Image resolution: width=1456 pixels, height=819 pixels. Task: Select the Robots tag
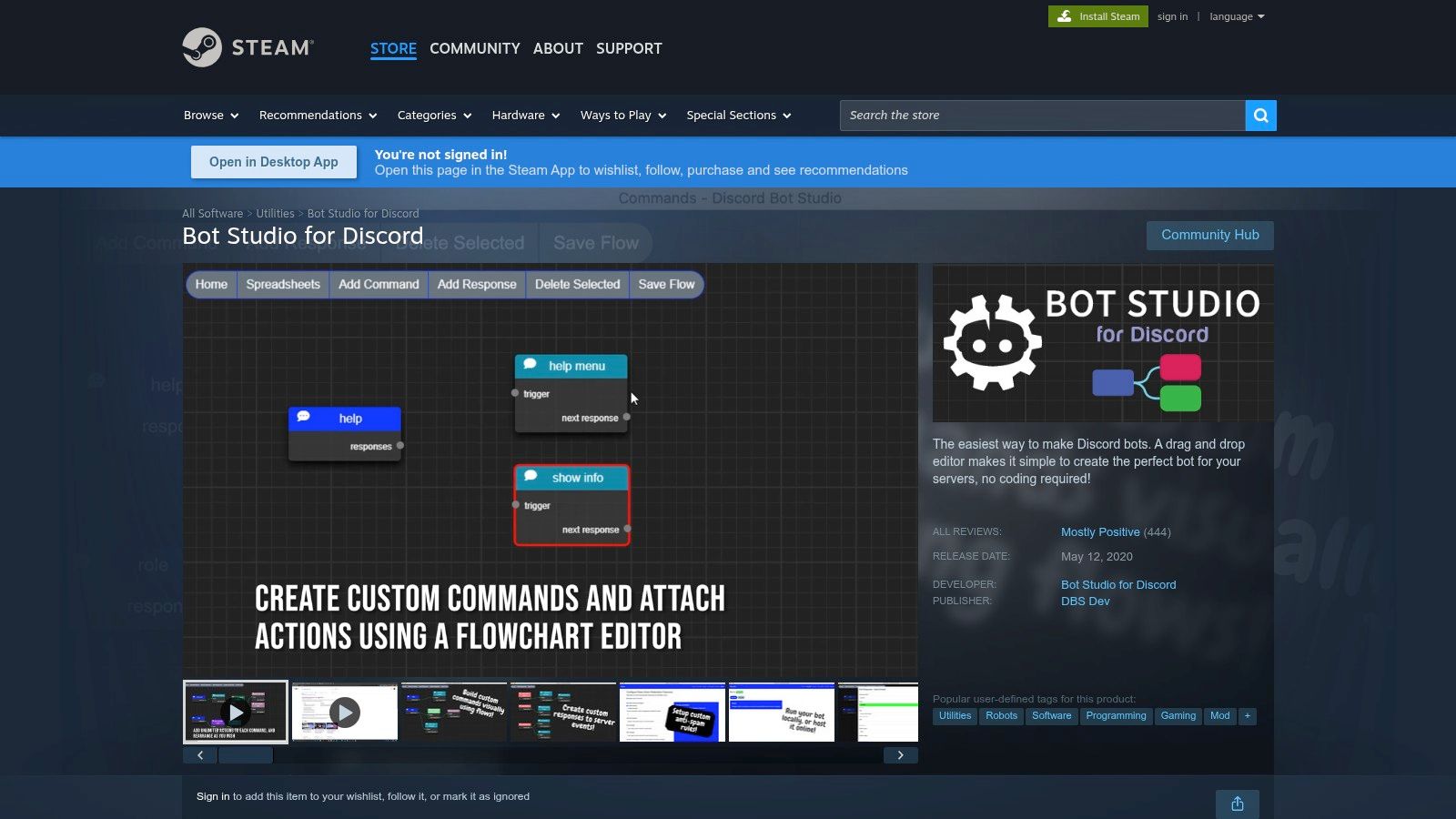tap(1001, 716)
